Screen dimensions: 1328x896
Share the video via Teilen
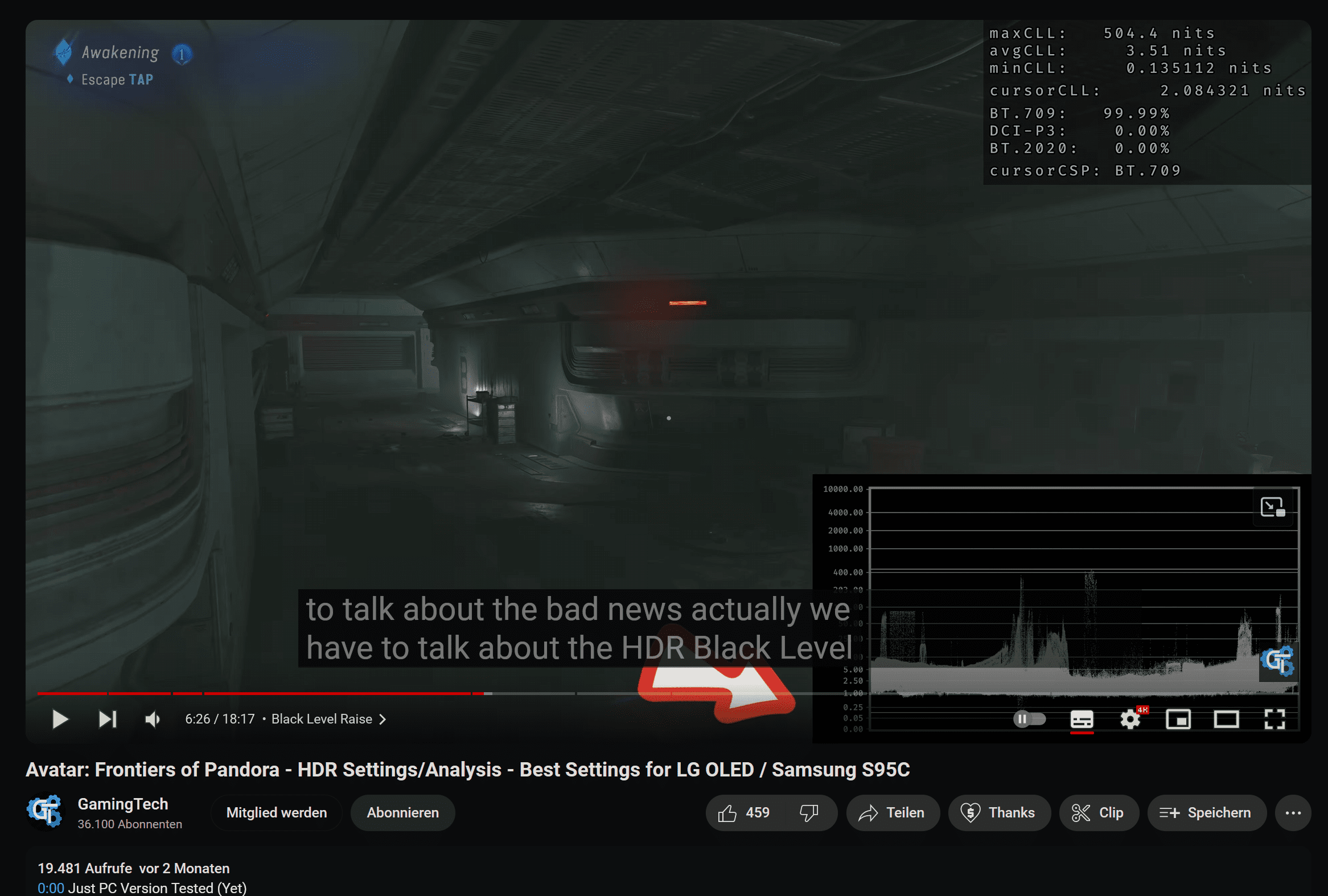pyautogui.click(x=893, y=812)
